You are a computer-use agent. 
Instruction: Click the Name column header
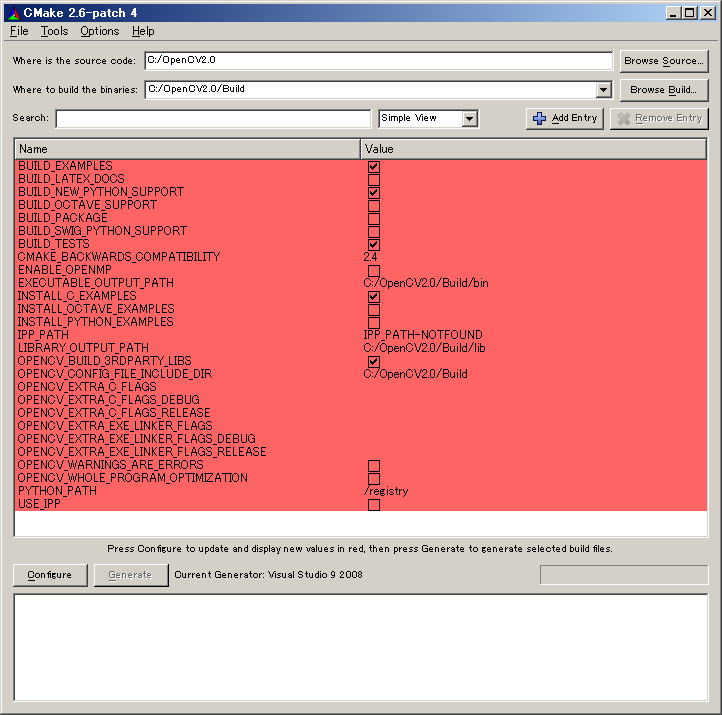[x=187, y=149]
